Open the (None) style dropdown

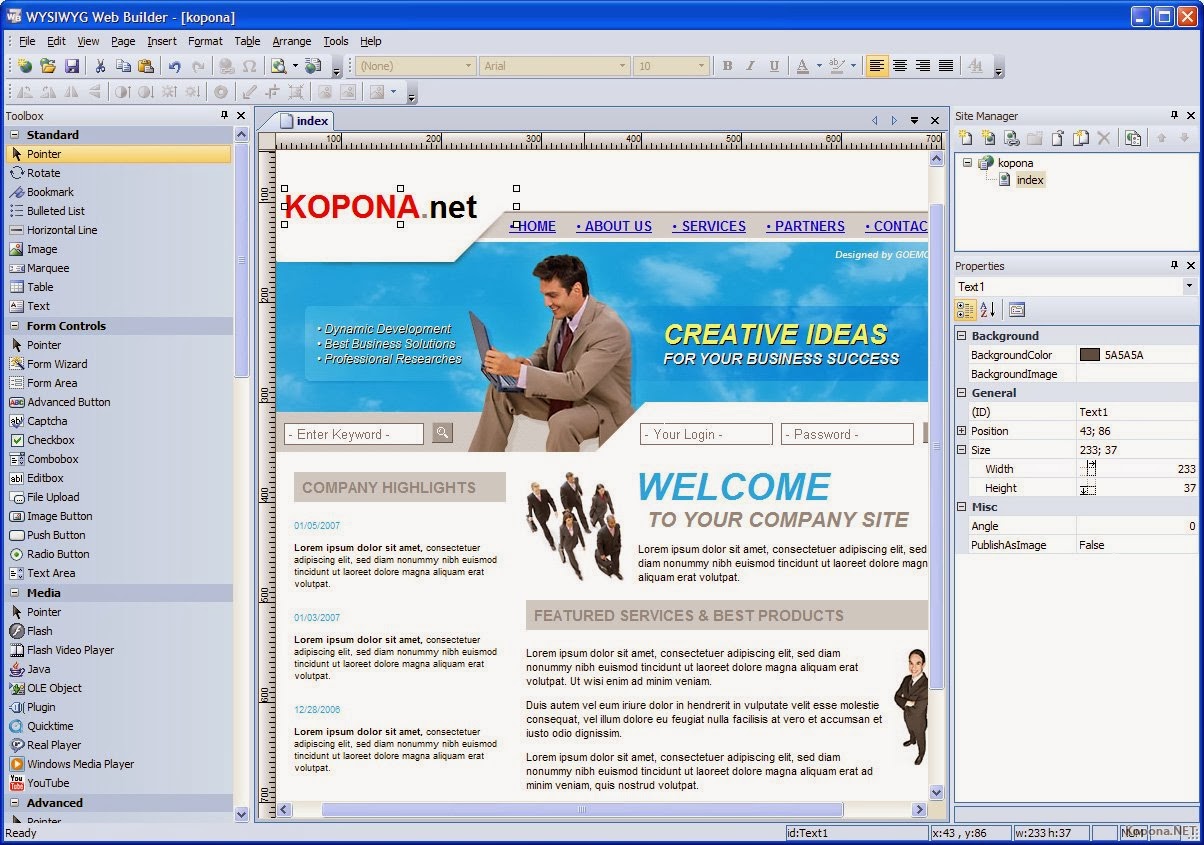click(468, 66)
